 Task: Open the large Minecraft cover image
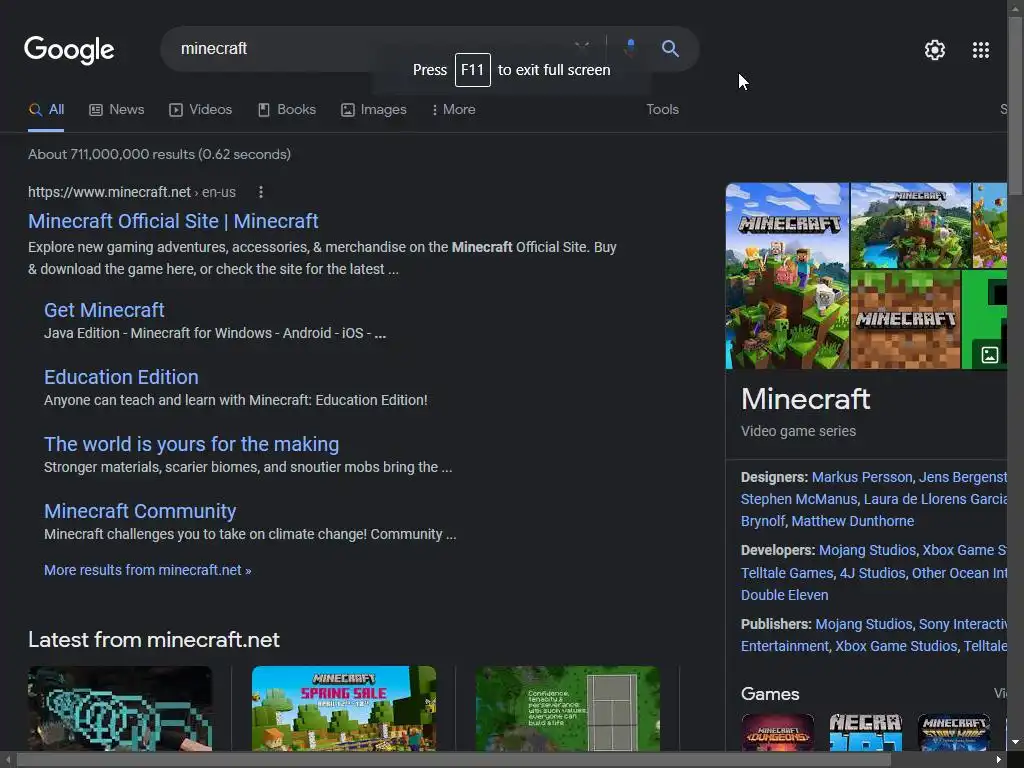(787, 276)
